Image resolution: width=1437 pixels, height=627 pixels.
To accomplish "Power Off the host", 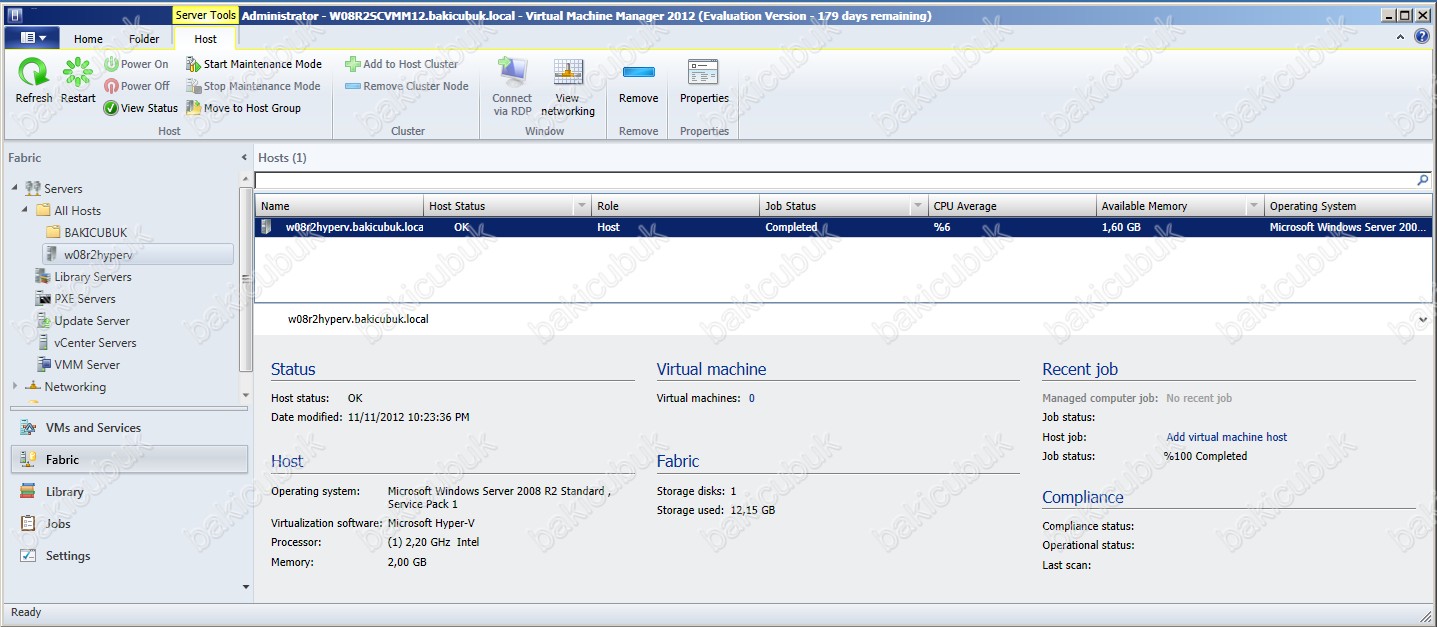I will (x=137, y=86).
